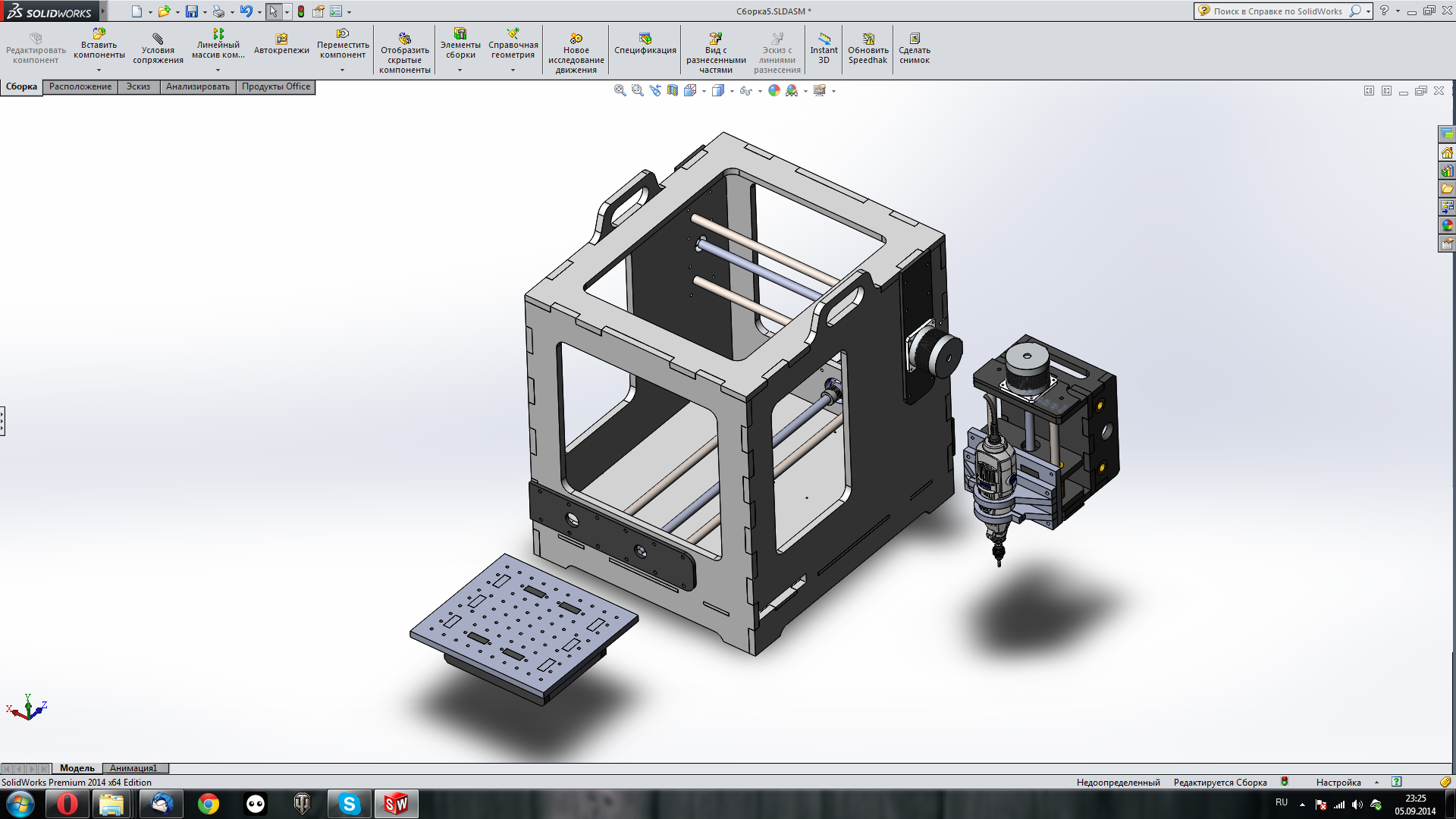Screen dimensions: 1456x819
Task: Click the Zoom to Fit magnifier icon
Action: (x=620, y=90)
